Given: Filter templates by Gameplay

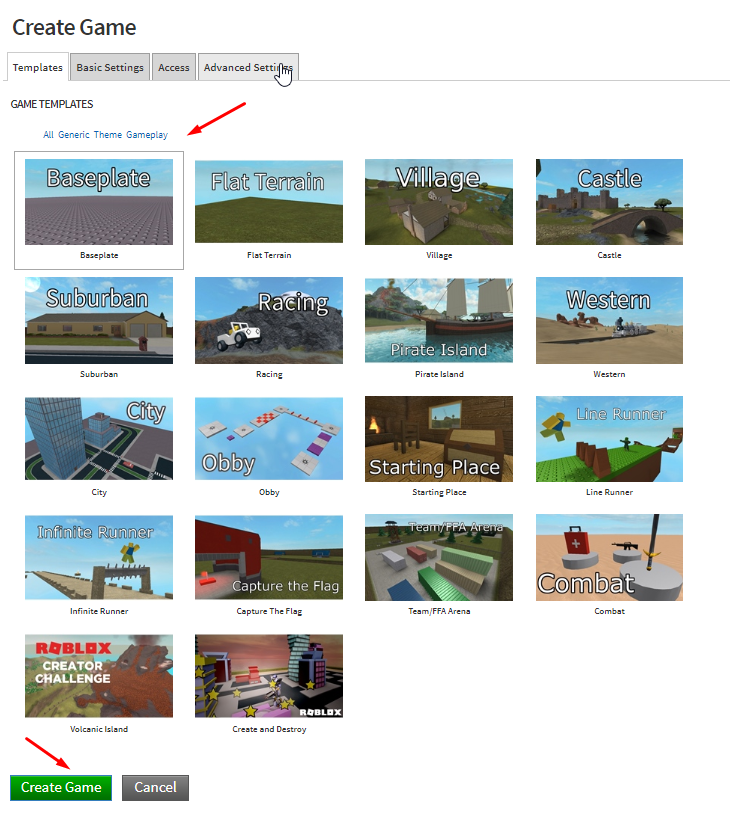Looking at the screenshot, I should [147, 135].
